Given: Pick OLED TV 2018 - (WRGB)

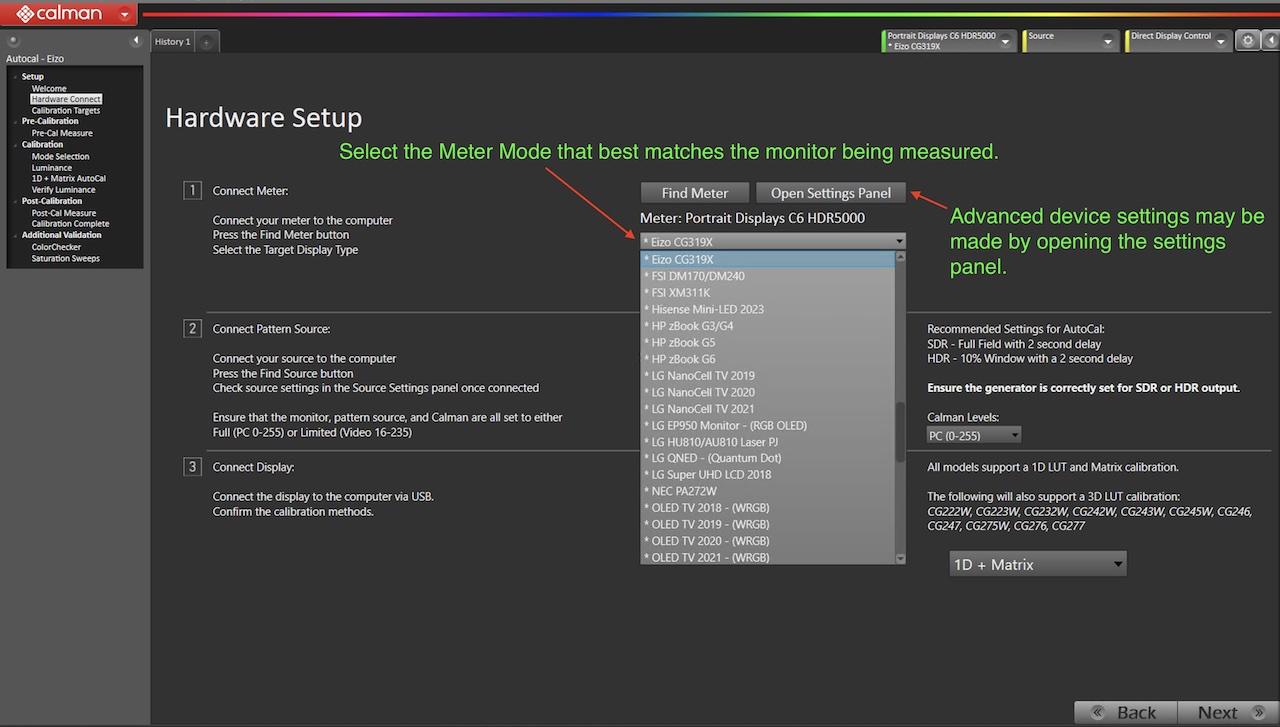Looking at the screenshot, I should [x=768, y=507].
